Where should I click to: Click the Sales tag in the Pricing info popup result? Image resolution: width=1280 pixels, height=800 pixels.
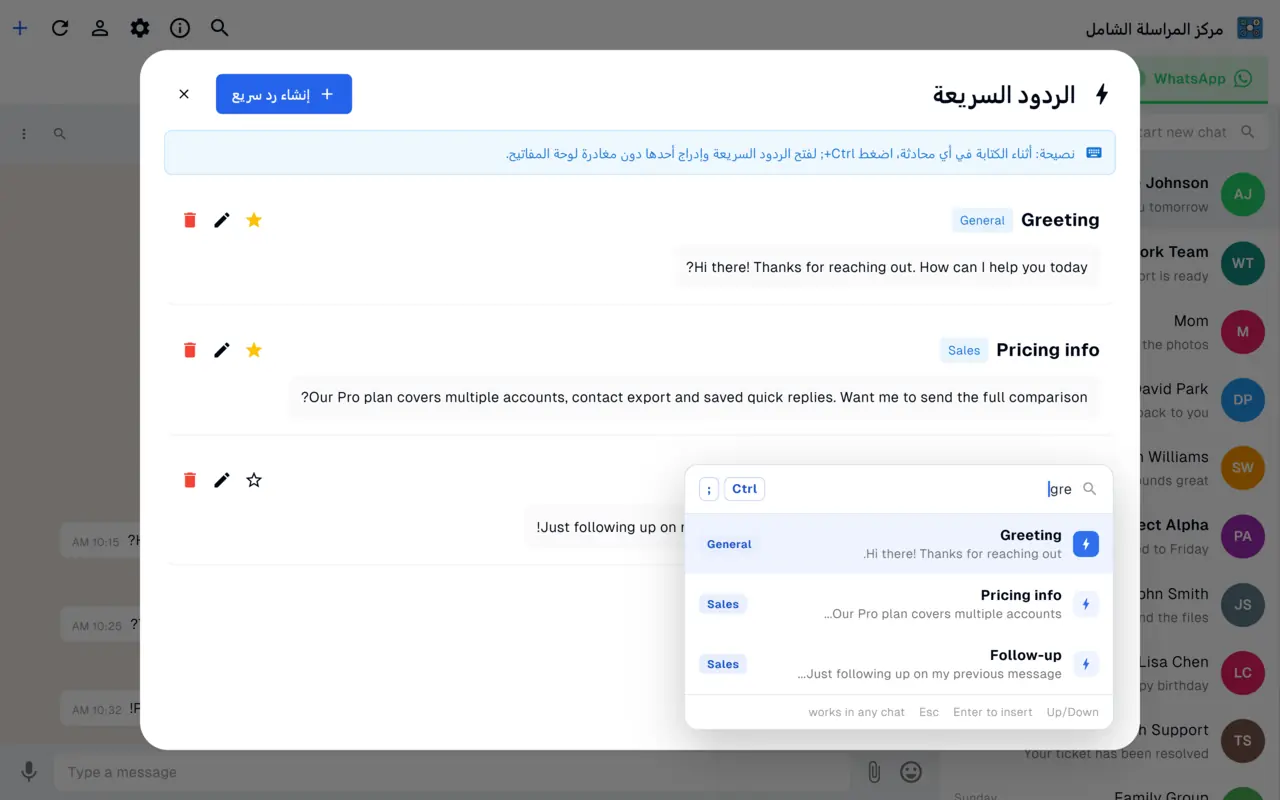(x=723, y=604)
